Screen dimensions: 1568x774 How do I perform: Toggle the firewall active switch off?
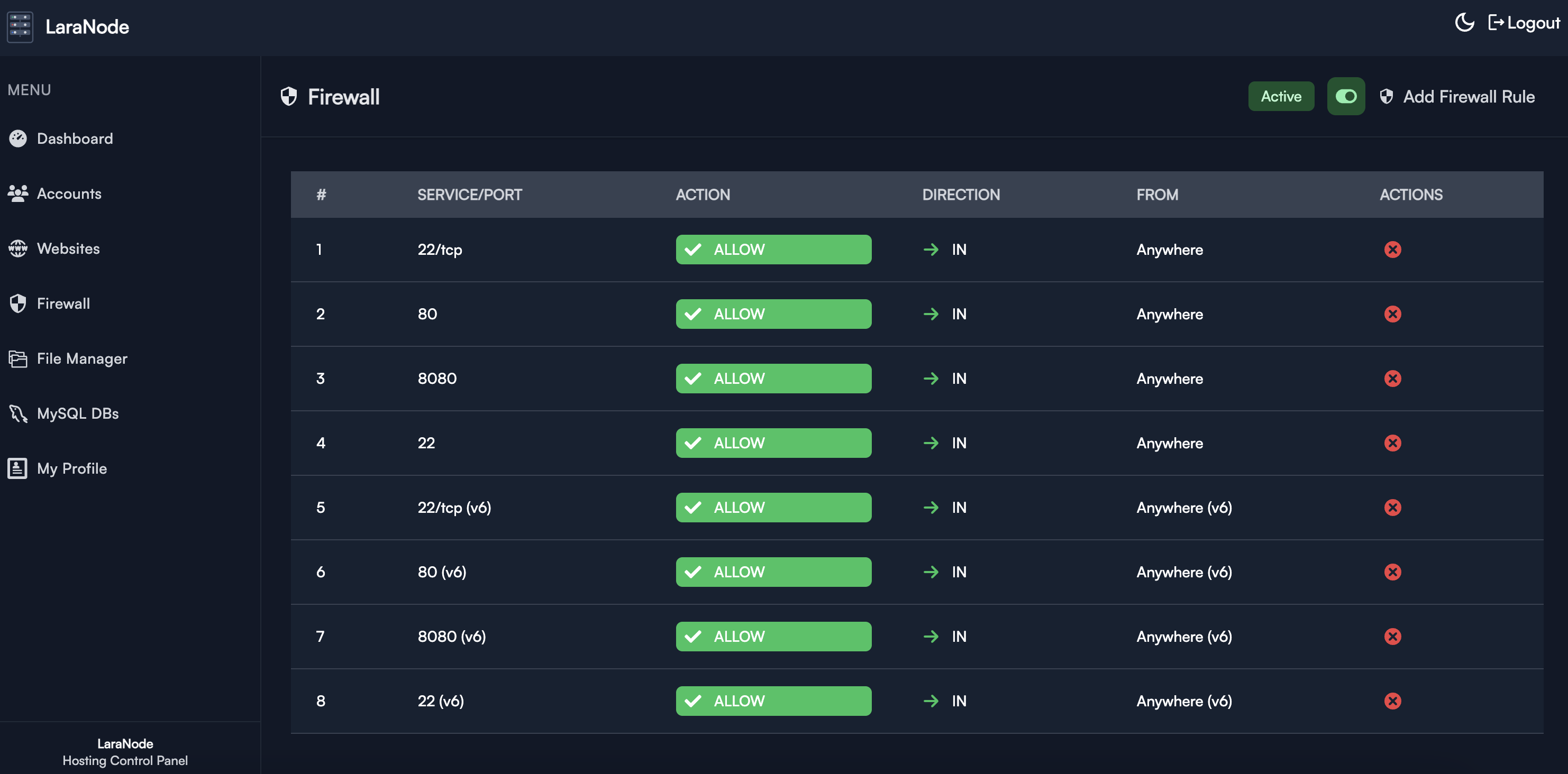[x=1345, y=96]
